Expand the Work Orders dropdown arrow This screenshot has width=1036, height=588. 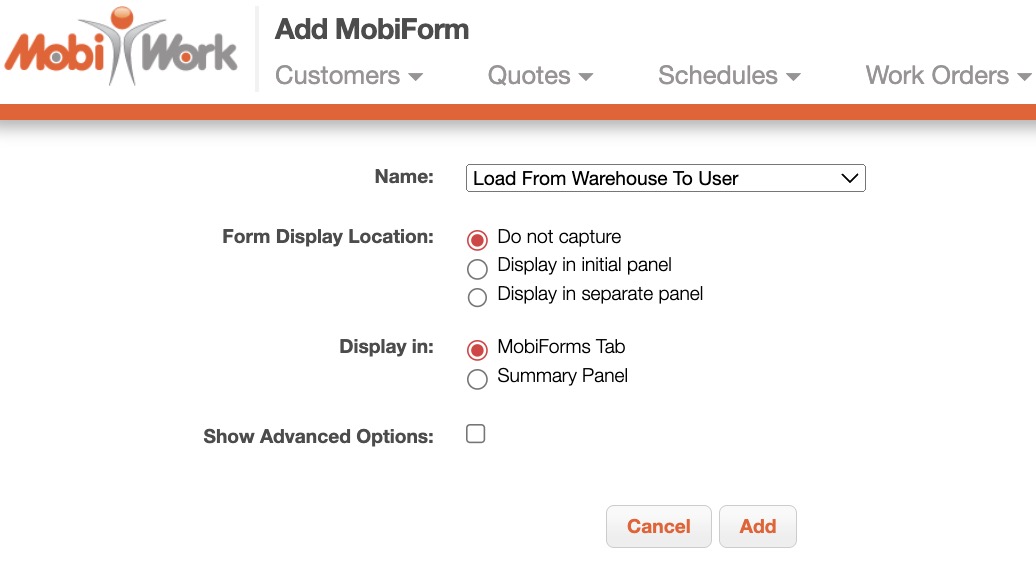click(x=1023, y=77)
